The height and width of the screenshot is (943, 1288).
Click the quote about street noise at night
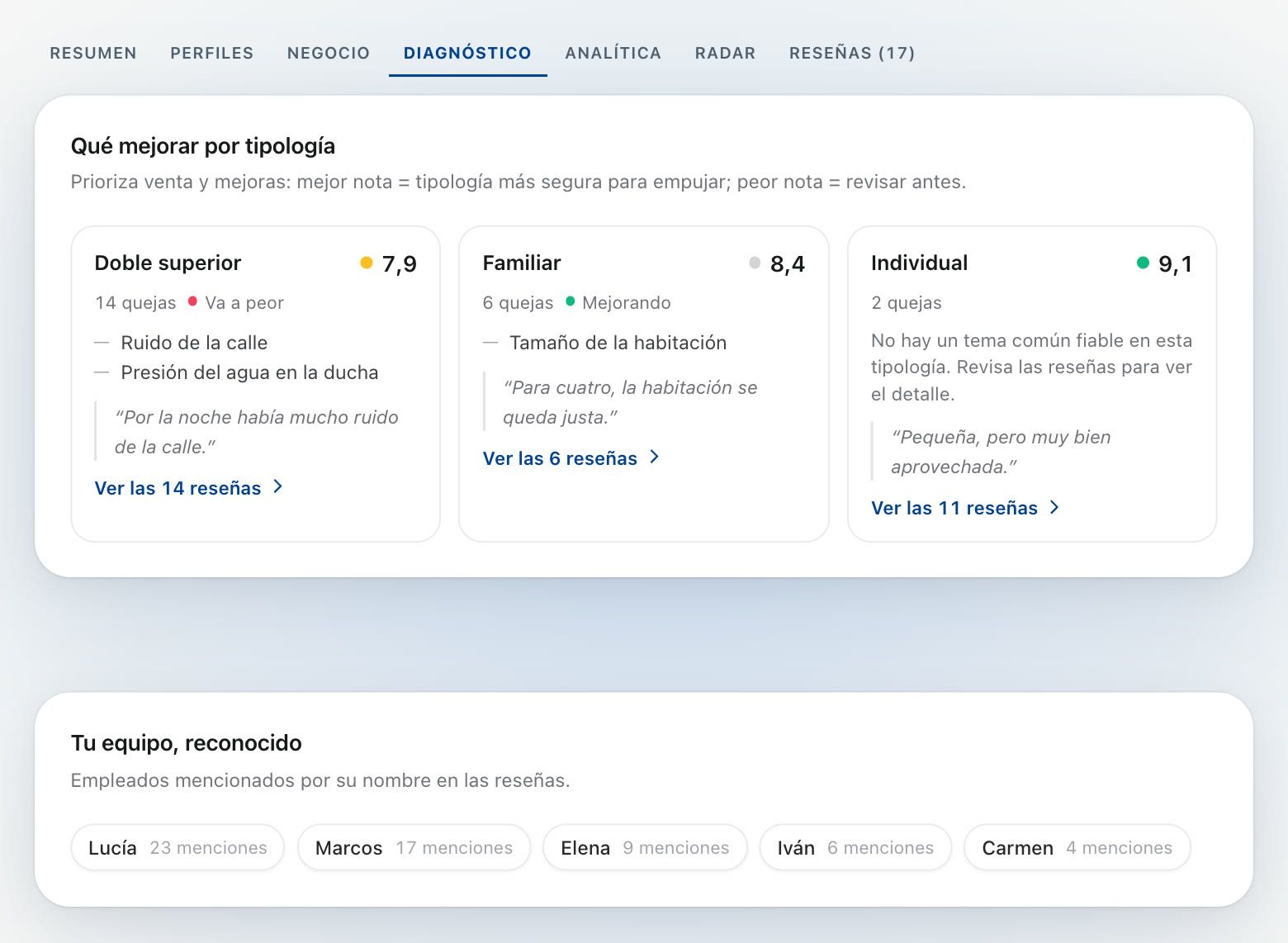257,432
